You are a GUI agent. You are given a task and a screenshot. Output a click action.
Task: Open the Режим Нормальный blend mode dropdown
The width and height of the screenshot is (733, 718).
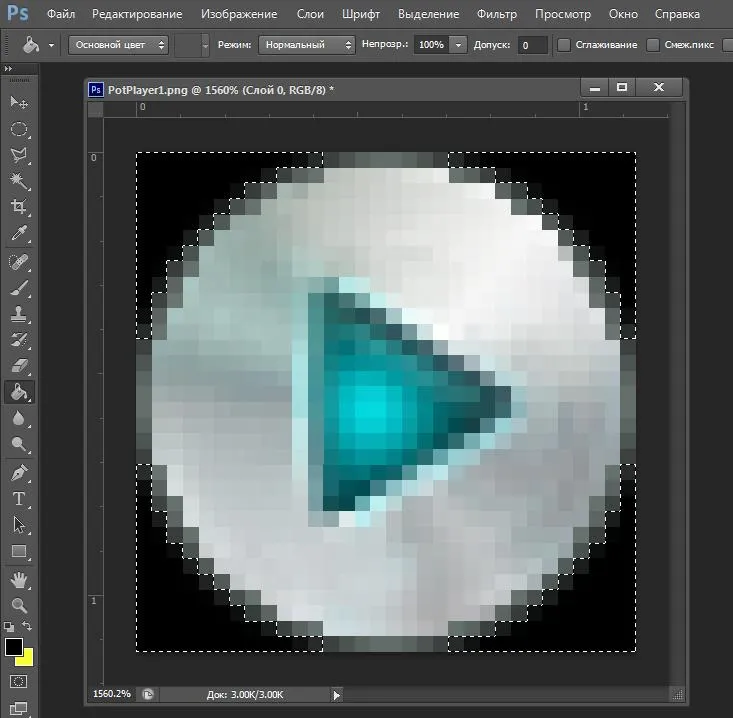tap(307, 45)
